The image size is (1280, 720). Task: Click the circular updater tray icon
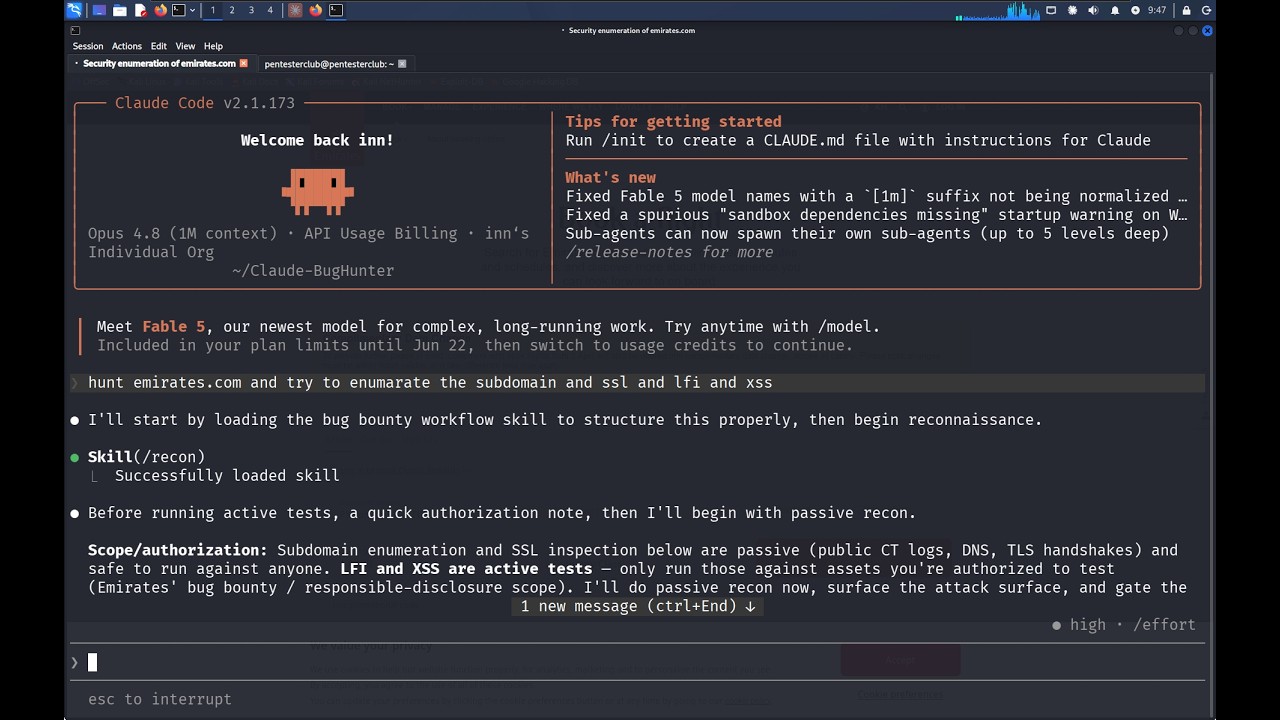pos(1135,10)
